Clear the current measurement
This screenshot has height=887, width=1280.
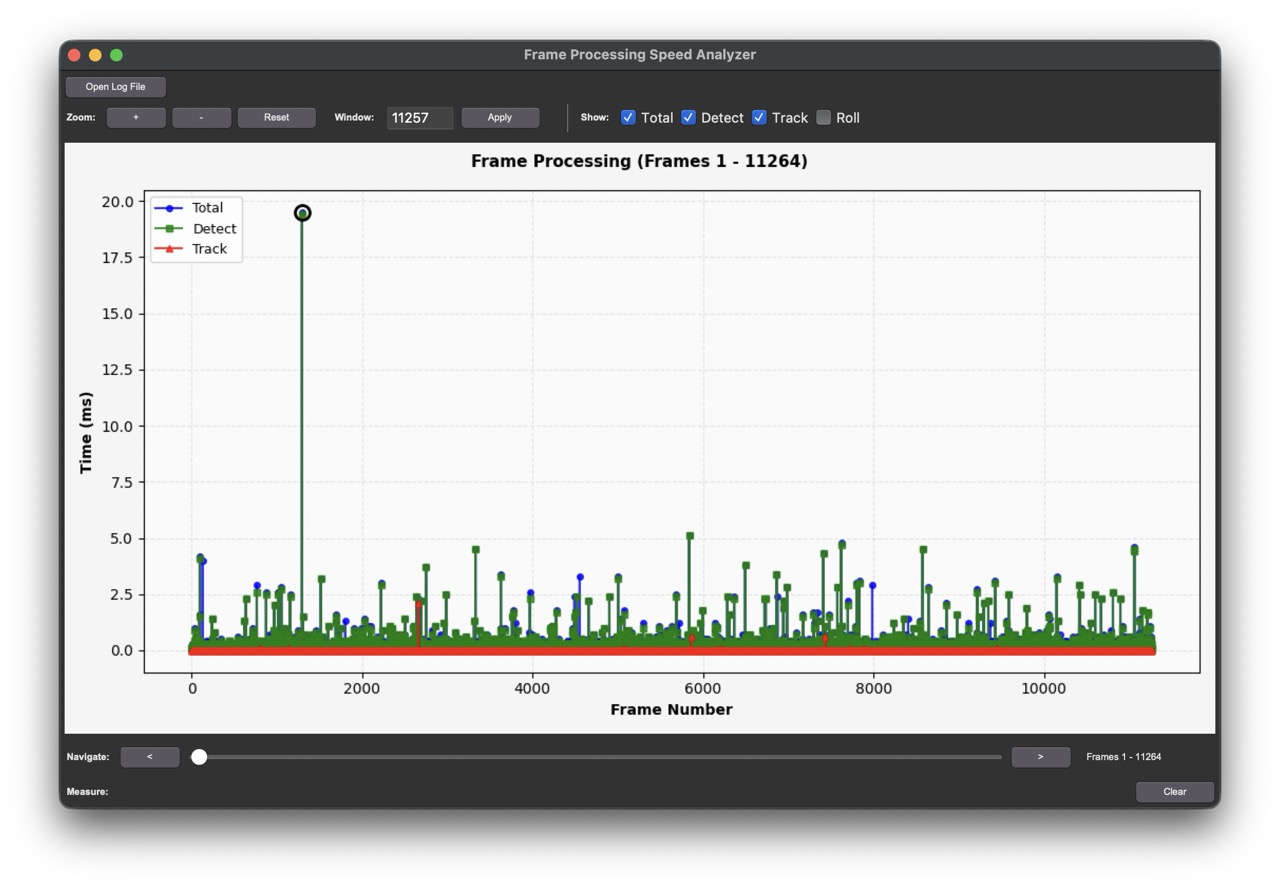(x=1174, y=791)
